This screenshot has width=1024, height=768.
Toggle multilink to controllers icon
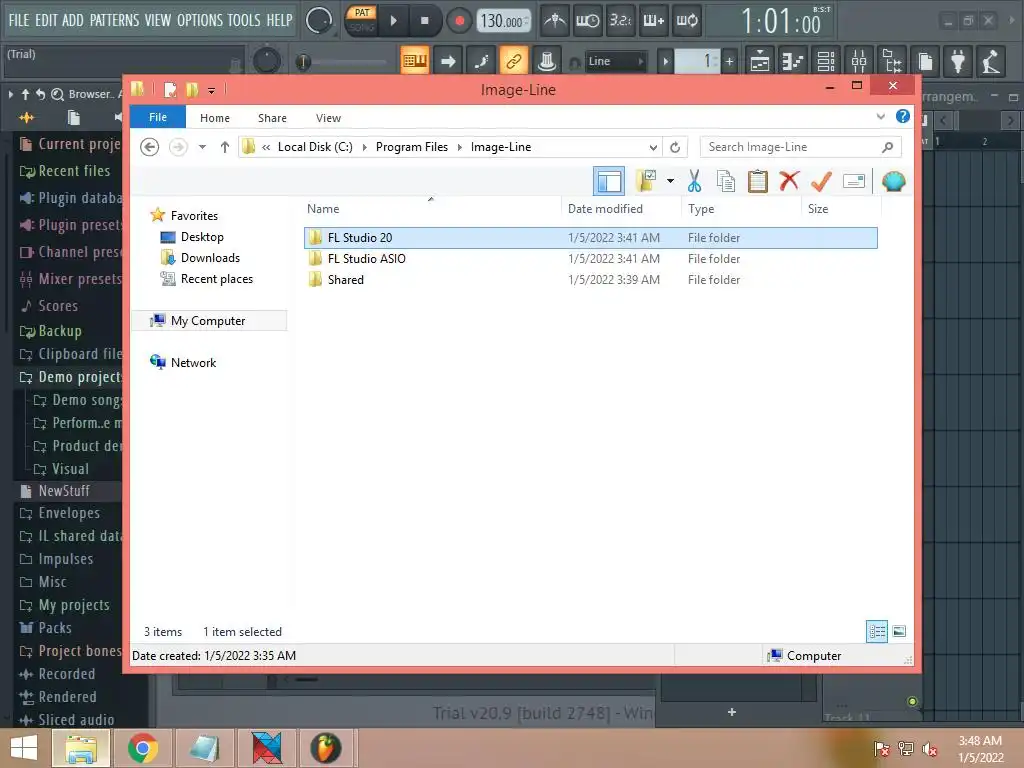pyautogui.click(x=547, y=61)
